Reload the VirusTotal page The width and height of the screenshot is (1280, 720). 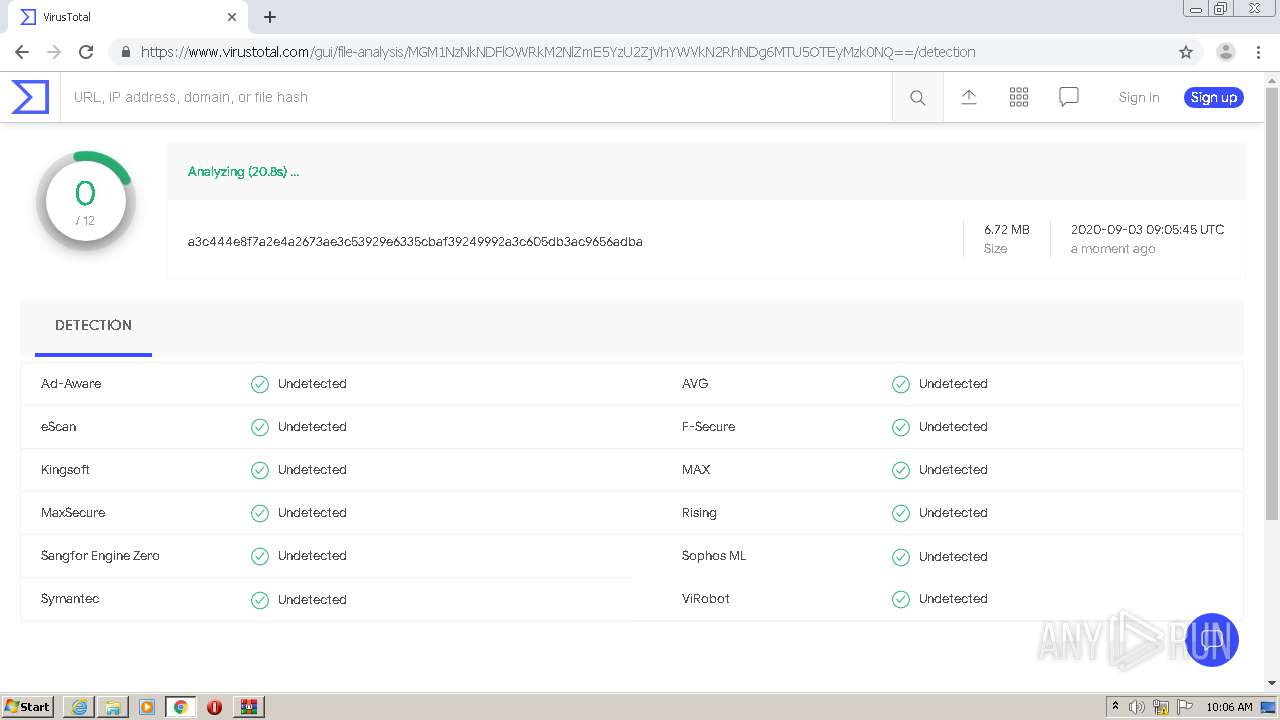[86, 52]
